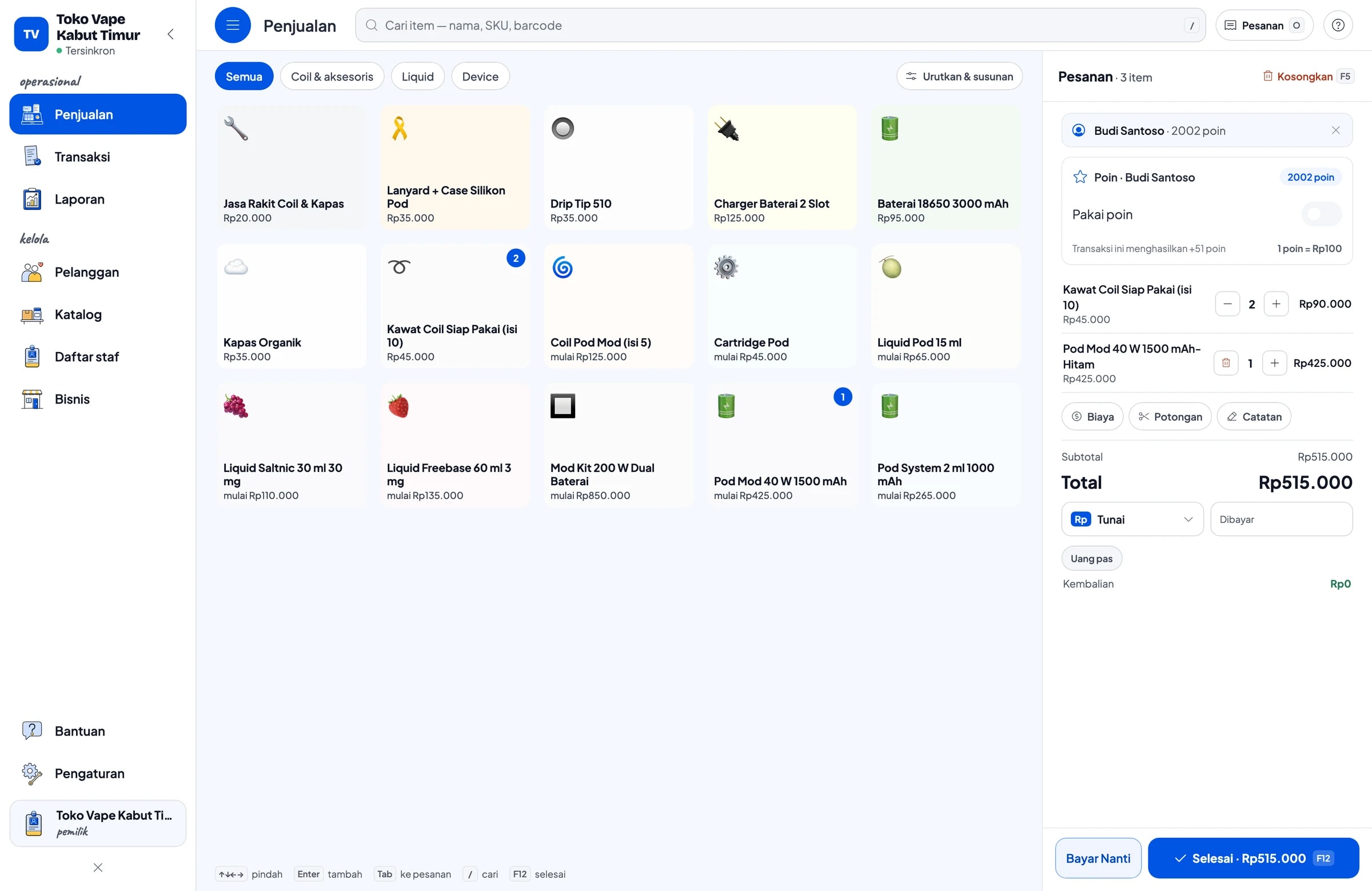Select the Coil & aksesoris filter

332,76
